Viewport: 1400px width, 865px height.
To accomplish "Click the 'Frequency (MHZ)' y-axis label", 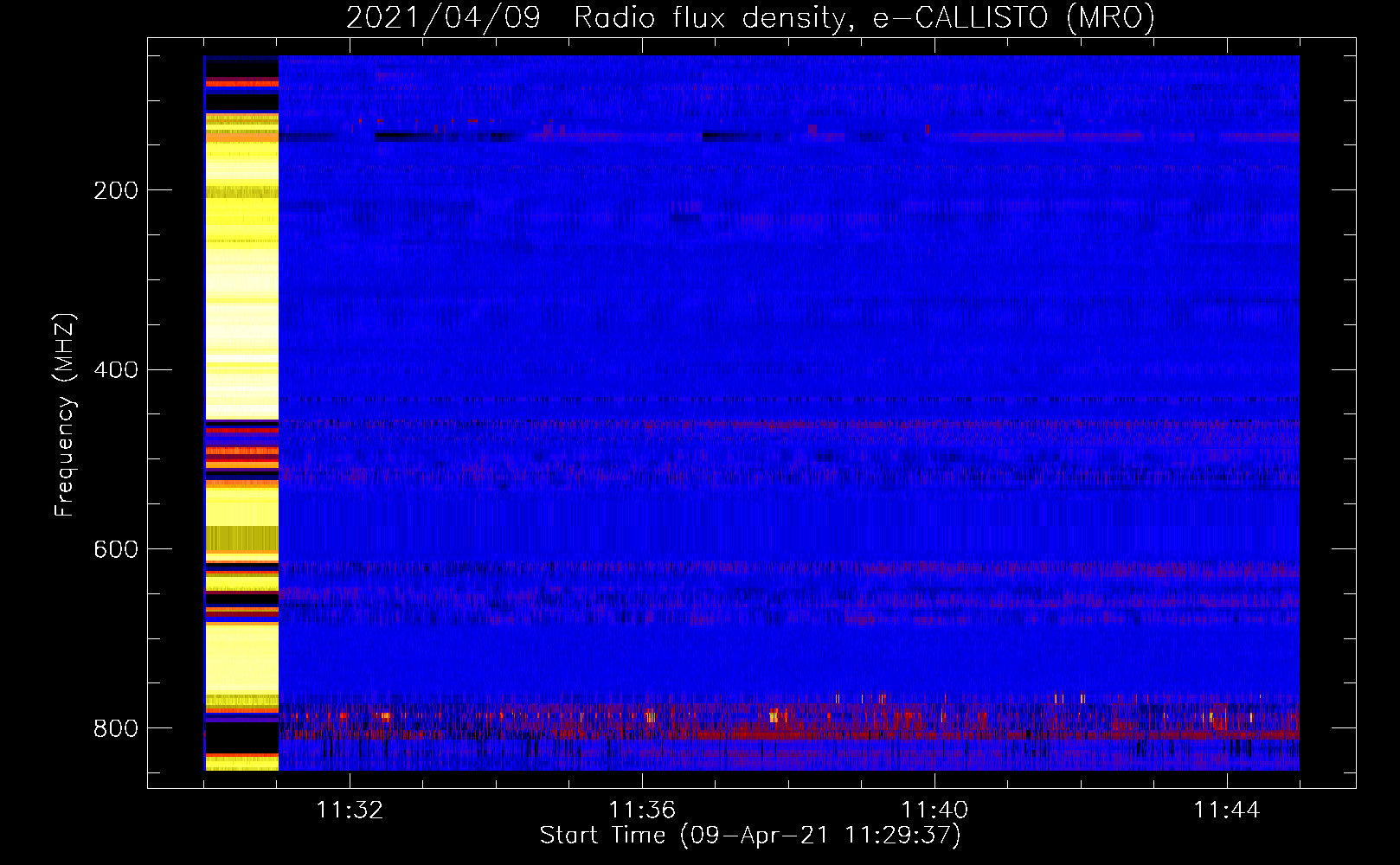I will click(x=65, y=414).
